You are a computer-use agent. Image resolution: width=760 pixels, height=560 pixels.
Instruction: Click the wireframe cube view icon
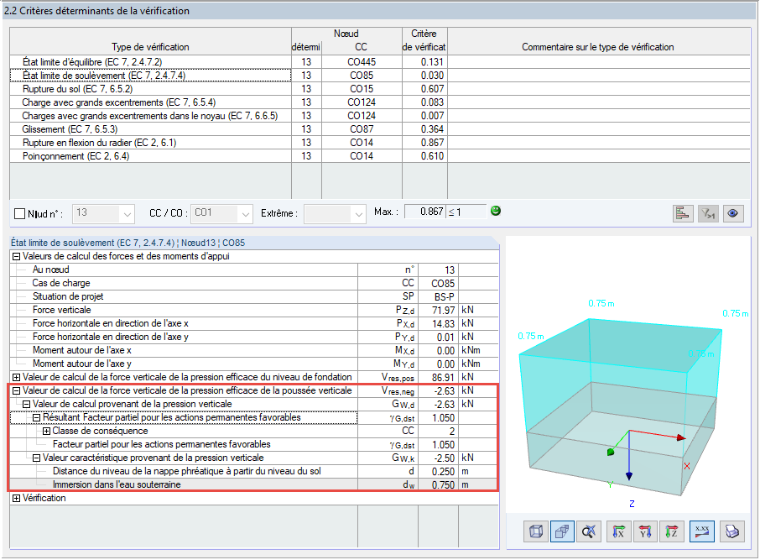tap(536, 532)
